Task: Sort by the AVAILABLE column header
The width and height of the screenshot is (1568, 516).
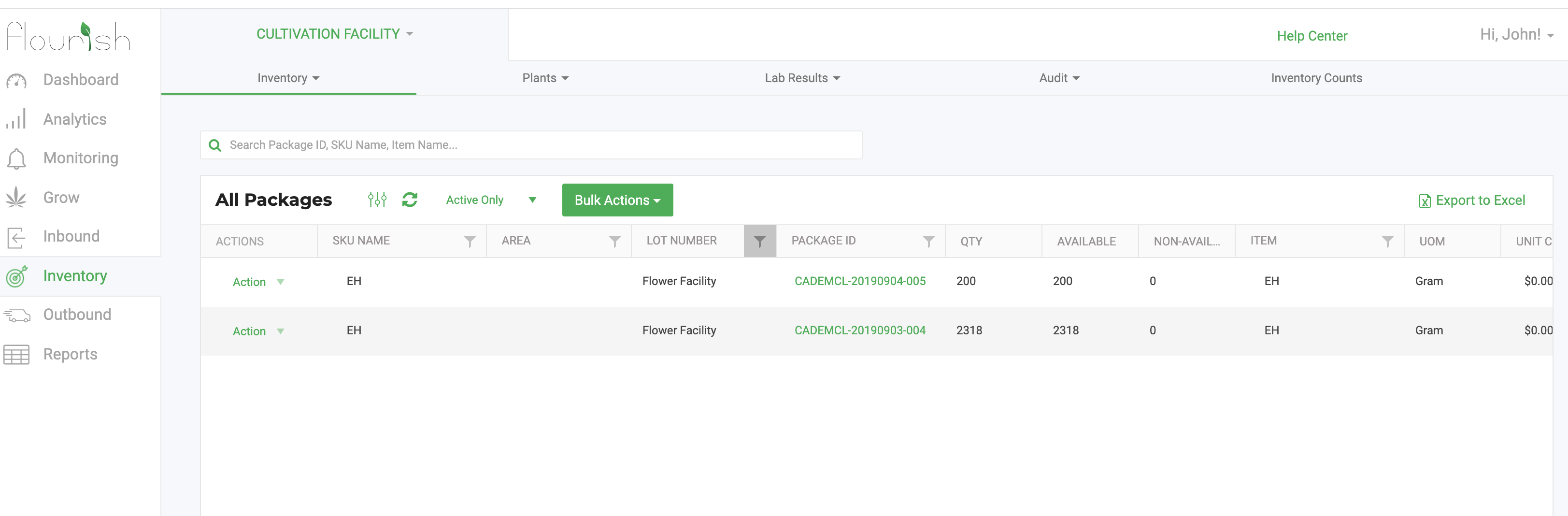Action: click(x=1086, y=242)
